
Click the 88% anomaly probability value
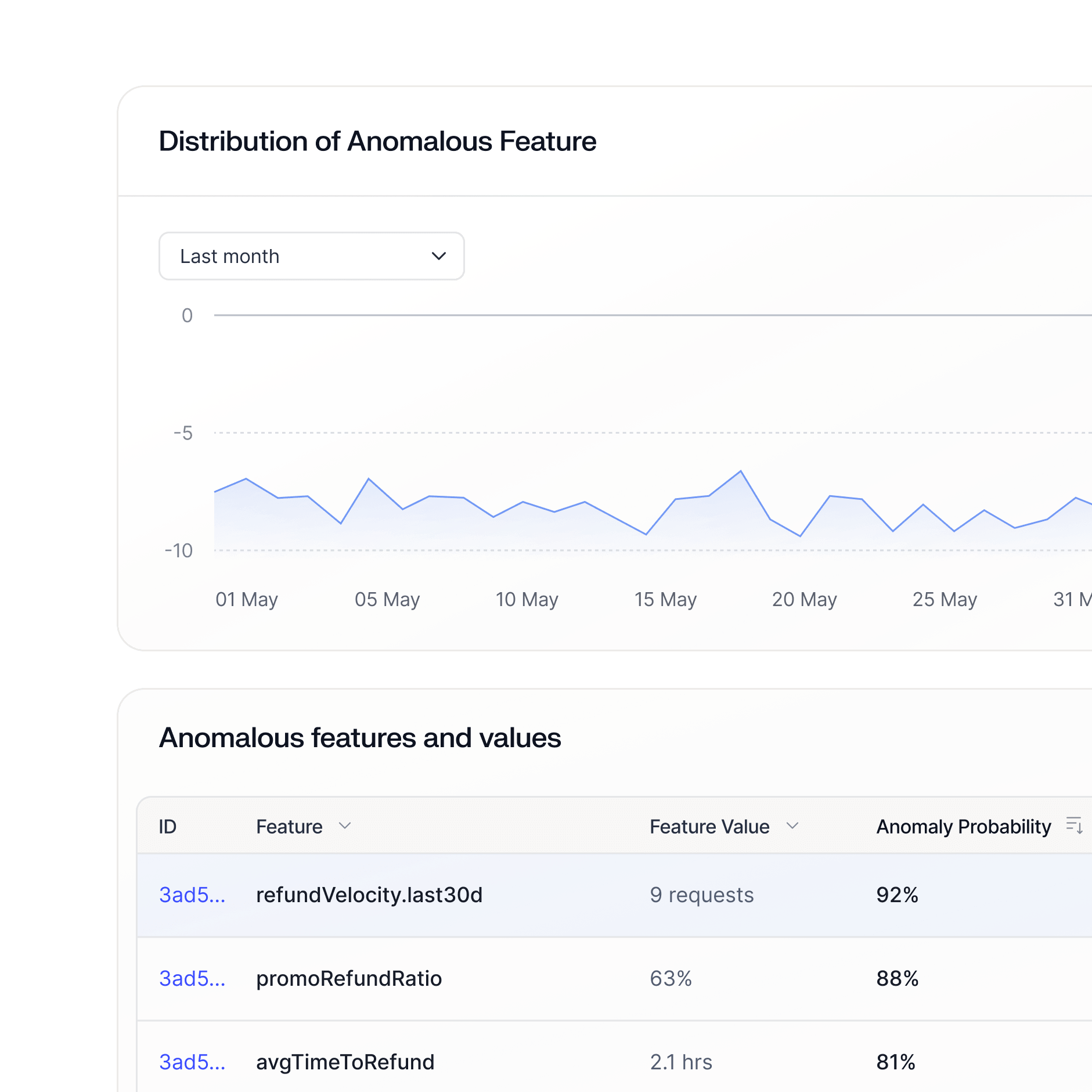click(x=898, y=978)
